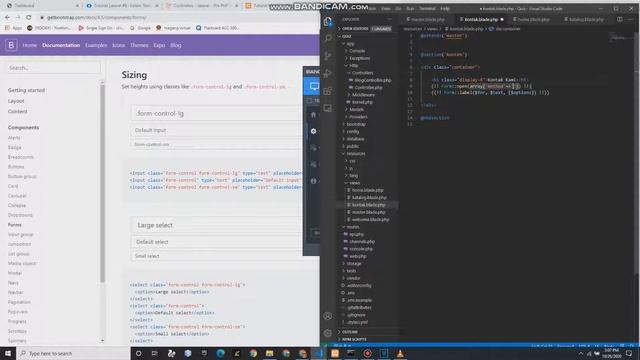Expand the OPEN EDITORS section

pos(354,29)
